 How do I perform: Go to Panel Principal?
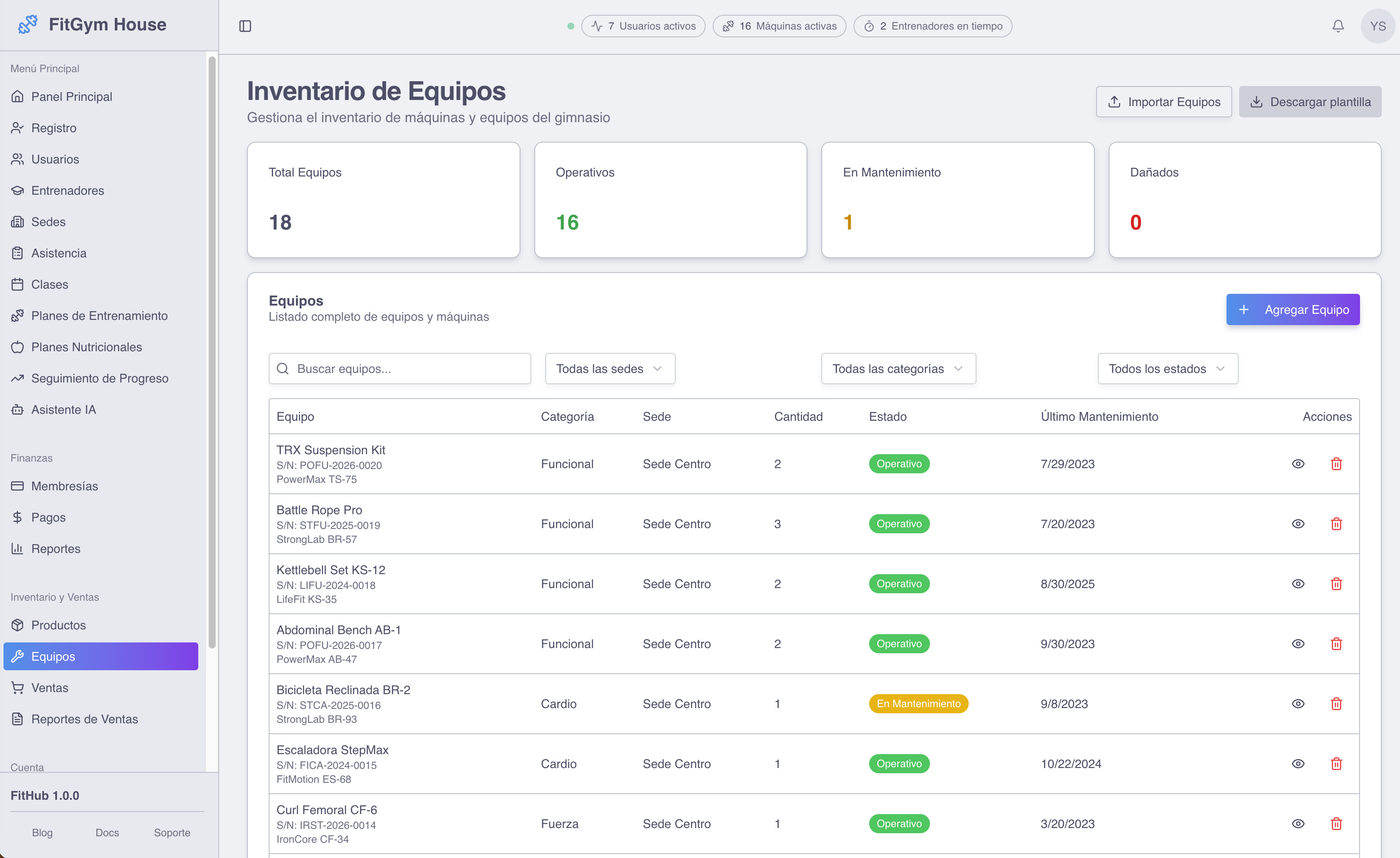[x=72, y=96]
